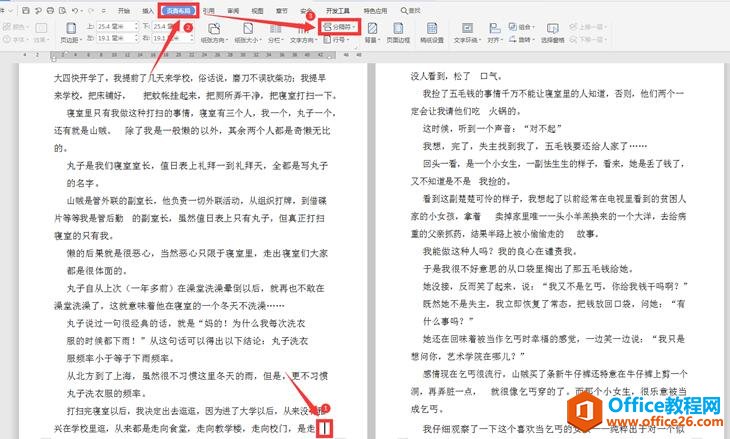Open the 行号 (Line Numbers) dropdown

[337, 40]
